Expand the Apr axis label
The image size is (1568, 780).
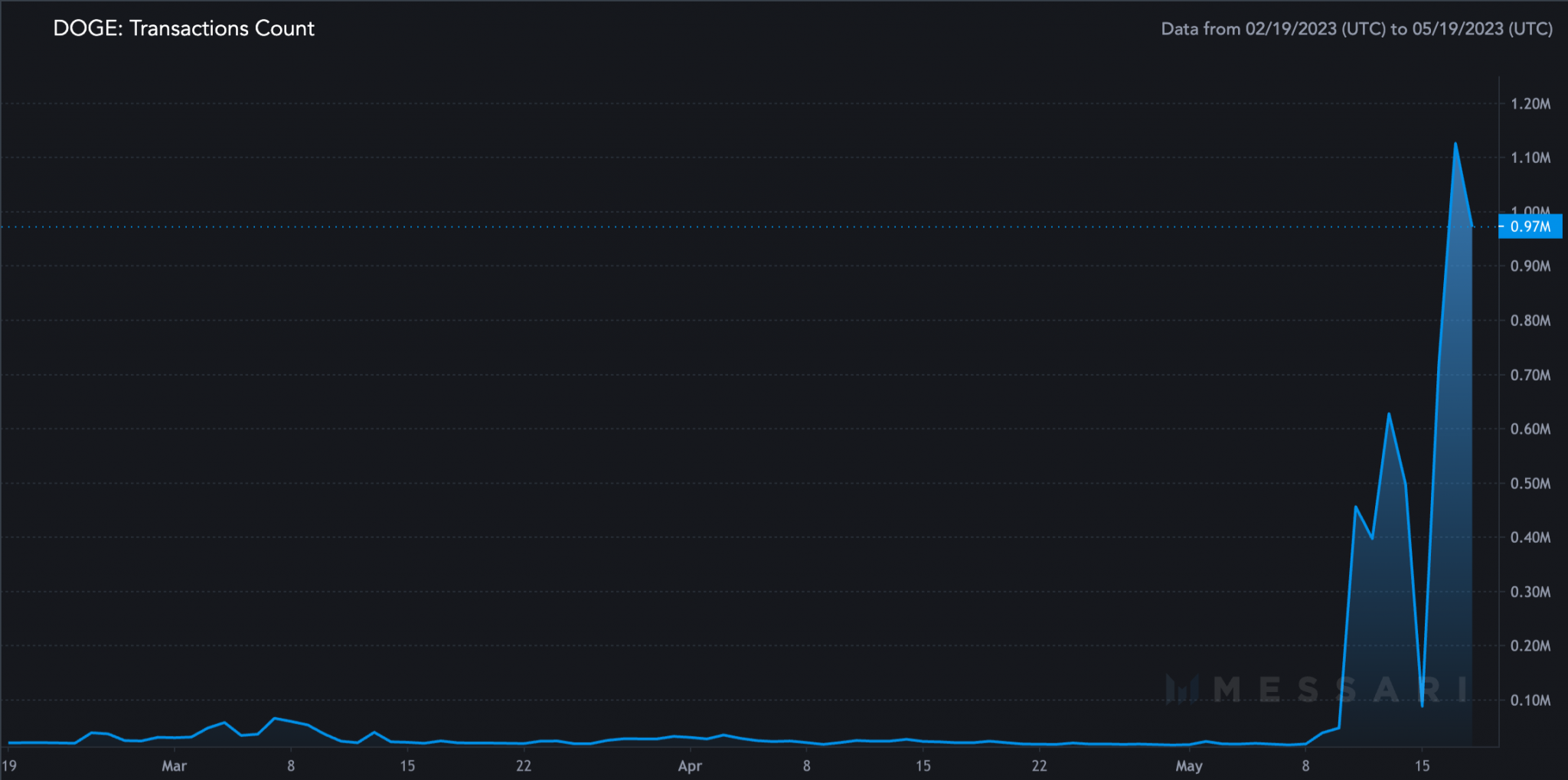pos(690,765)
